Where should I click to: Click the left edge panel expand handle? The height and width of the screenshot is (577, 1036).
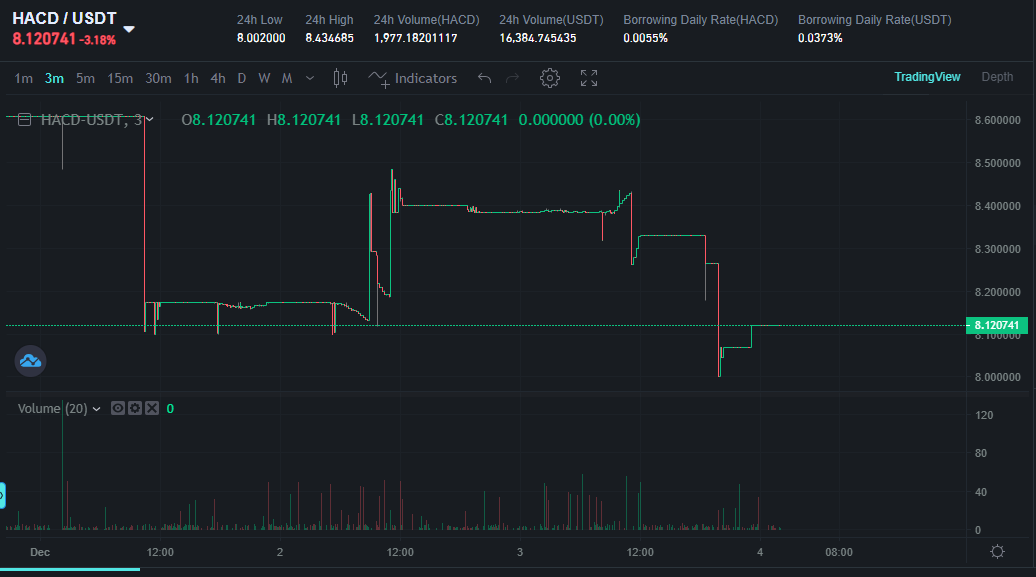3,496
